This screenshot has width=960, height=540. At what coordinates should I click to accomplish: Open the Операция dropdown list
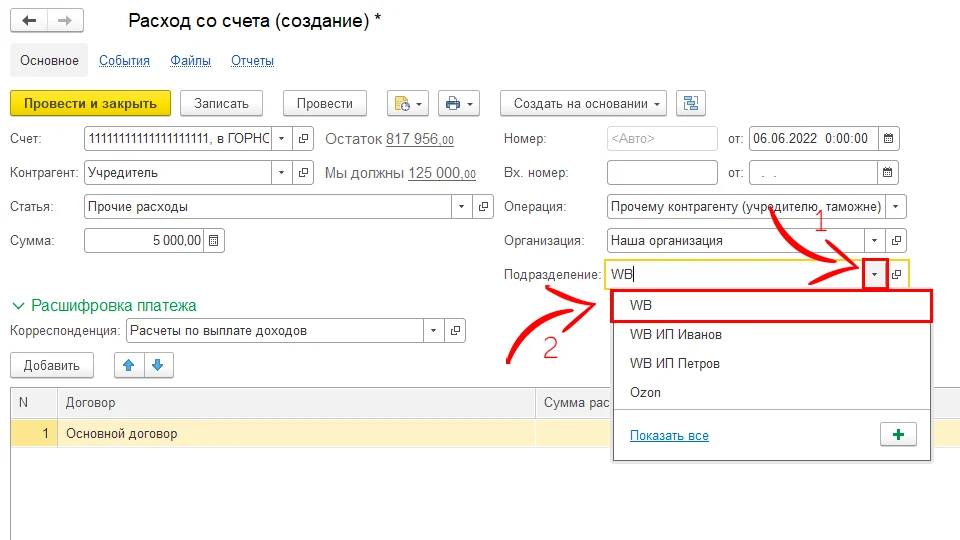[896, 207]
